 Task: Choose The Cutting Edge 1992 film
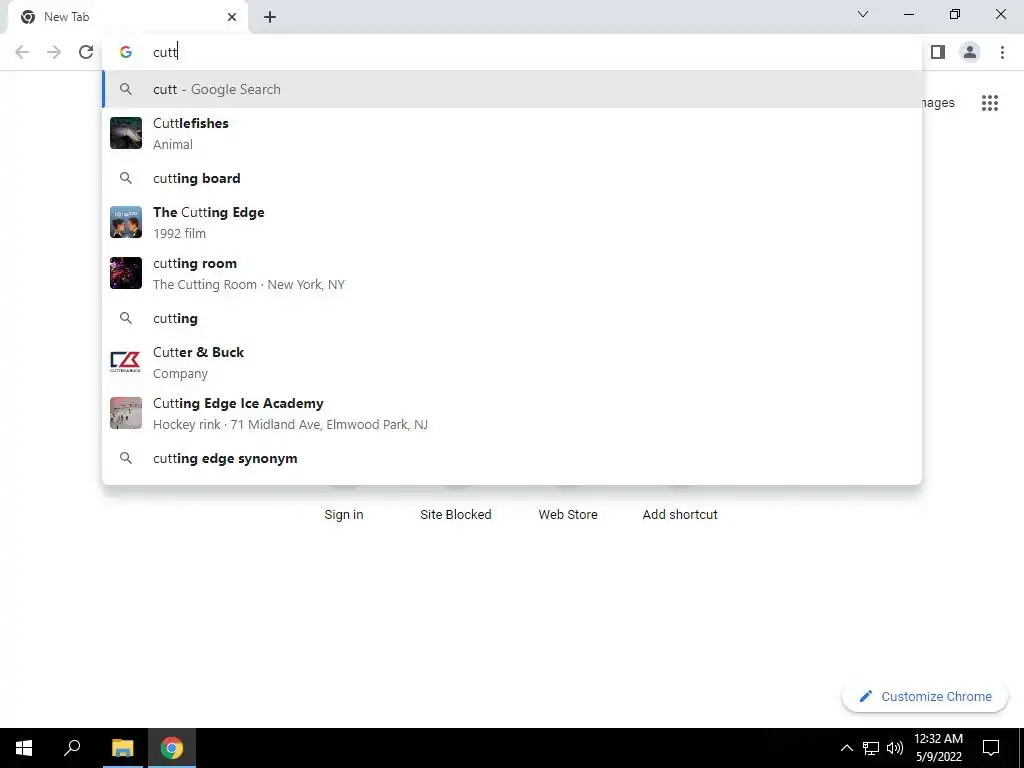[x=513, y=223]
